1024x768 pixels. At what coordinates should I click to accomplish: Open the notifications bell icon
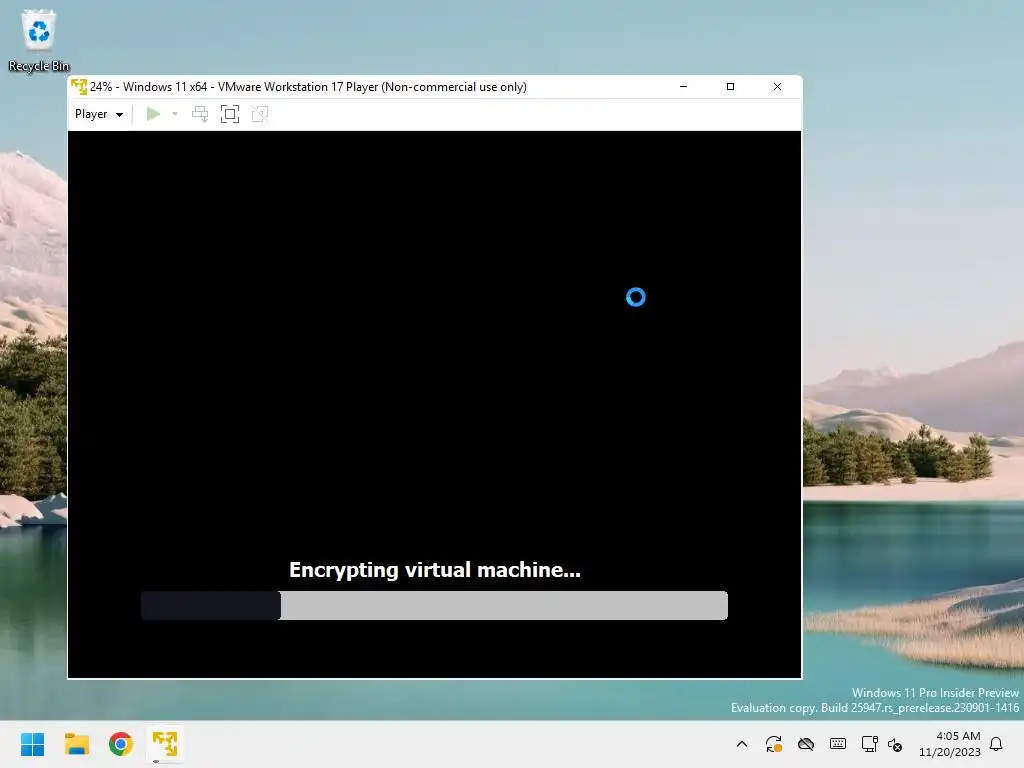click(x=997, y=744)
